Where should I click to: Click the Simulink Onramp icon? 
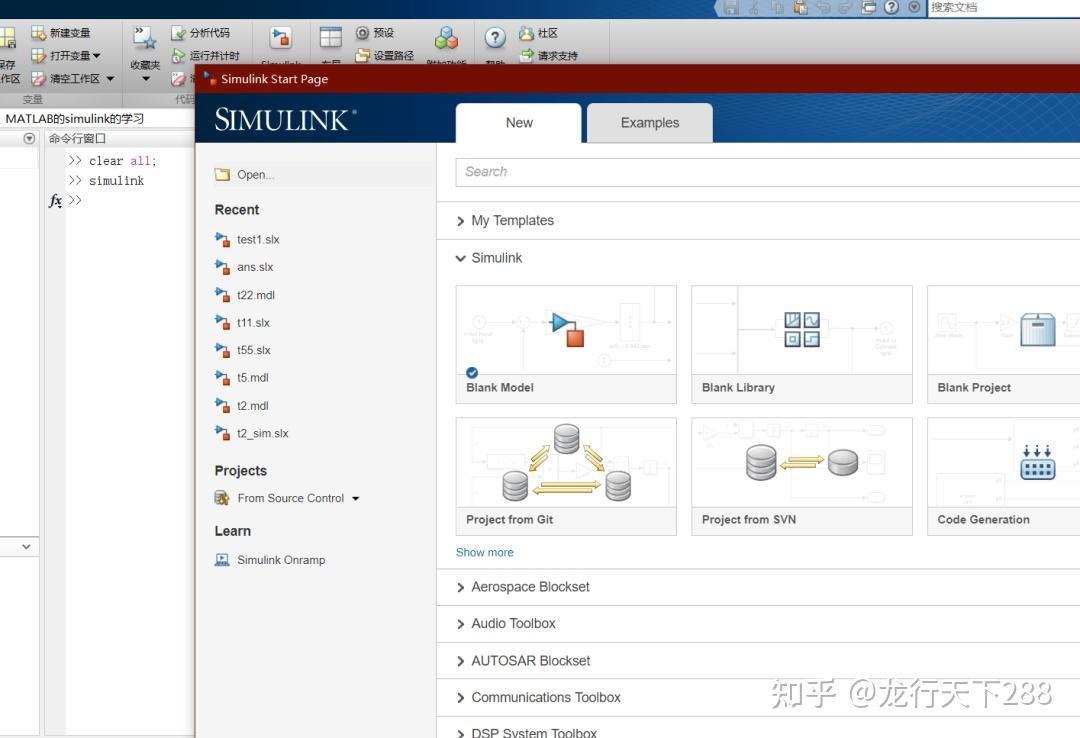[x=222, y=560]
